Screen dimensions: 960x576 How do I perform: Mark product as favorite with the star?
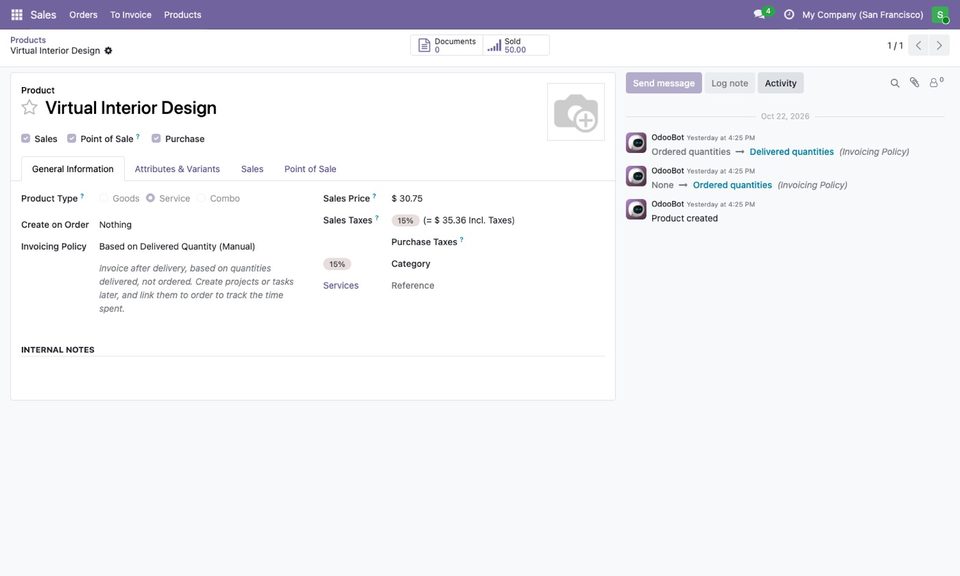point(29,108)
